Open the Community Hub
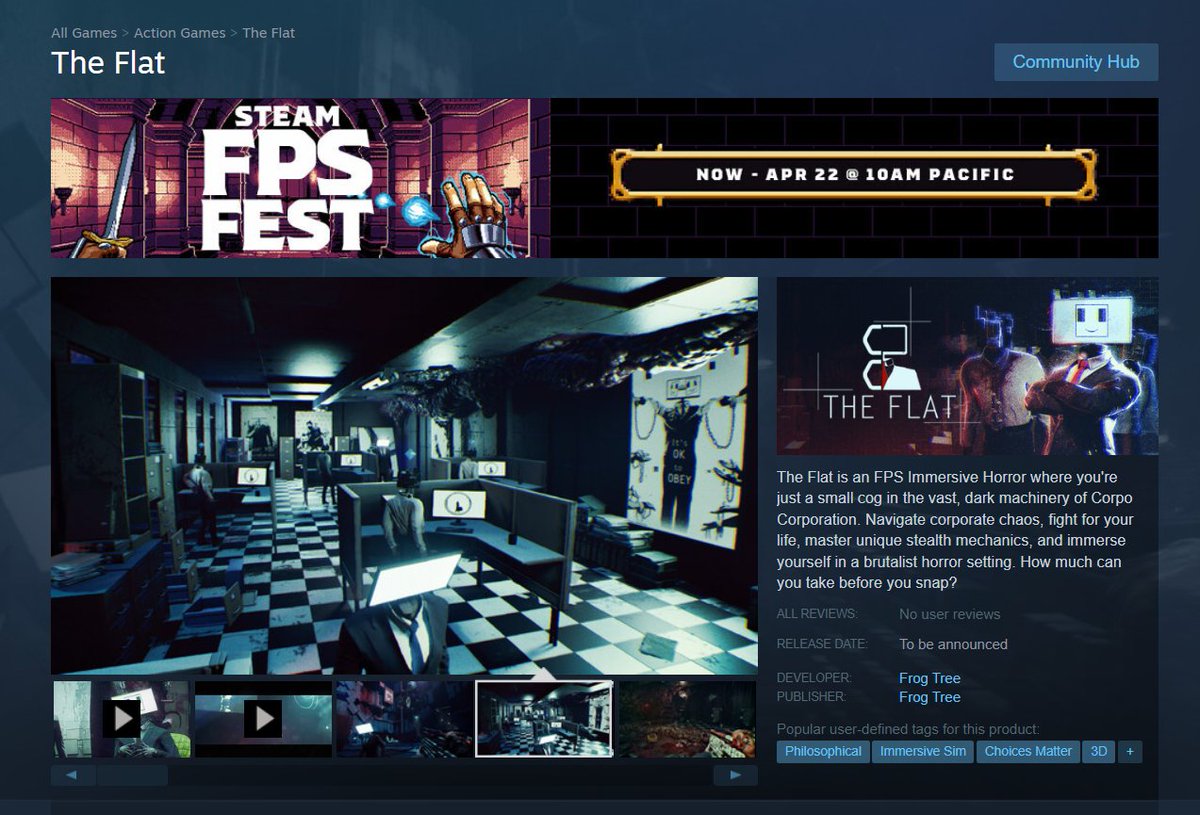Image resolution: width=1200 pixels, height=815 pixels. coord(1076,62)
